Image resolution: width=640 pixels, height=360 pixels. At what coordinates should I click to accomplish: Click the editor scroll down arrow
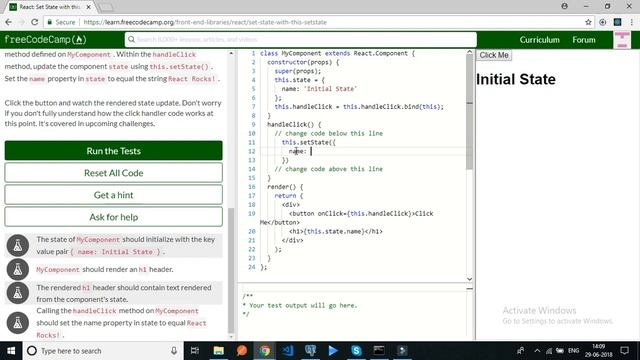[469, 279]
